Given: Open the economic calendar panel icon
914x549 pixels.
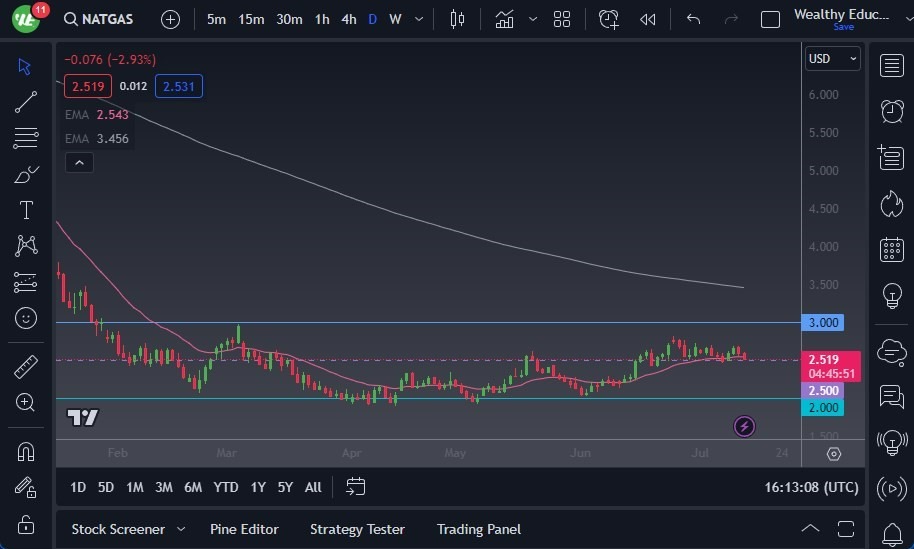Looking at the screenshot, I should [x=891, y=250].
